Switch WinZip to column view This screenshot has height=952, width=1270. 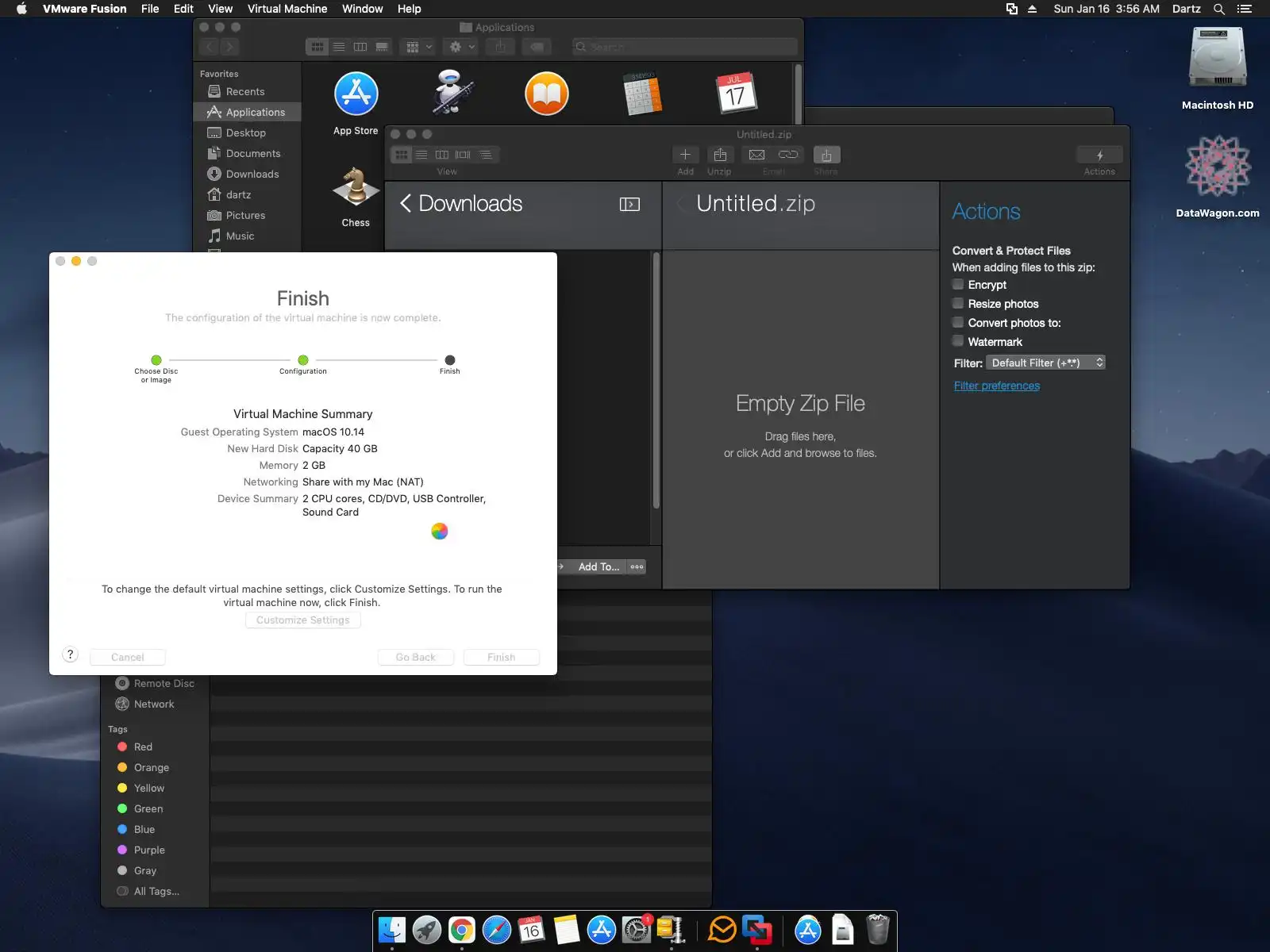442,155
